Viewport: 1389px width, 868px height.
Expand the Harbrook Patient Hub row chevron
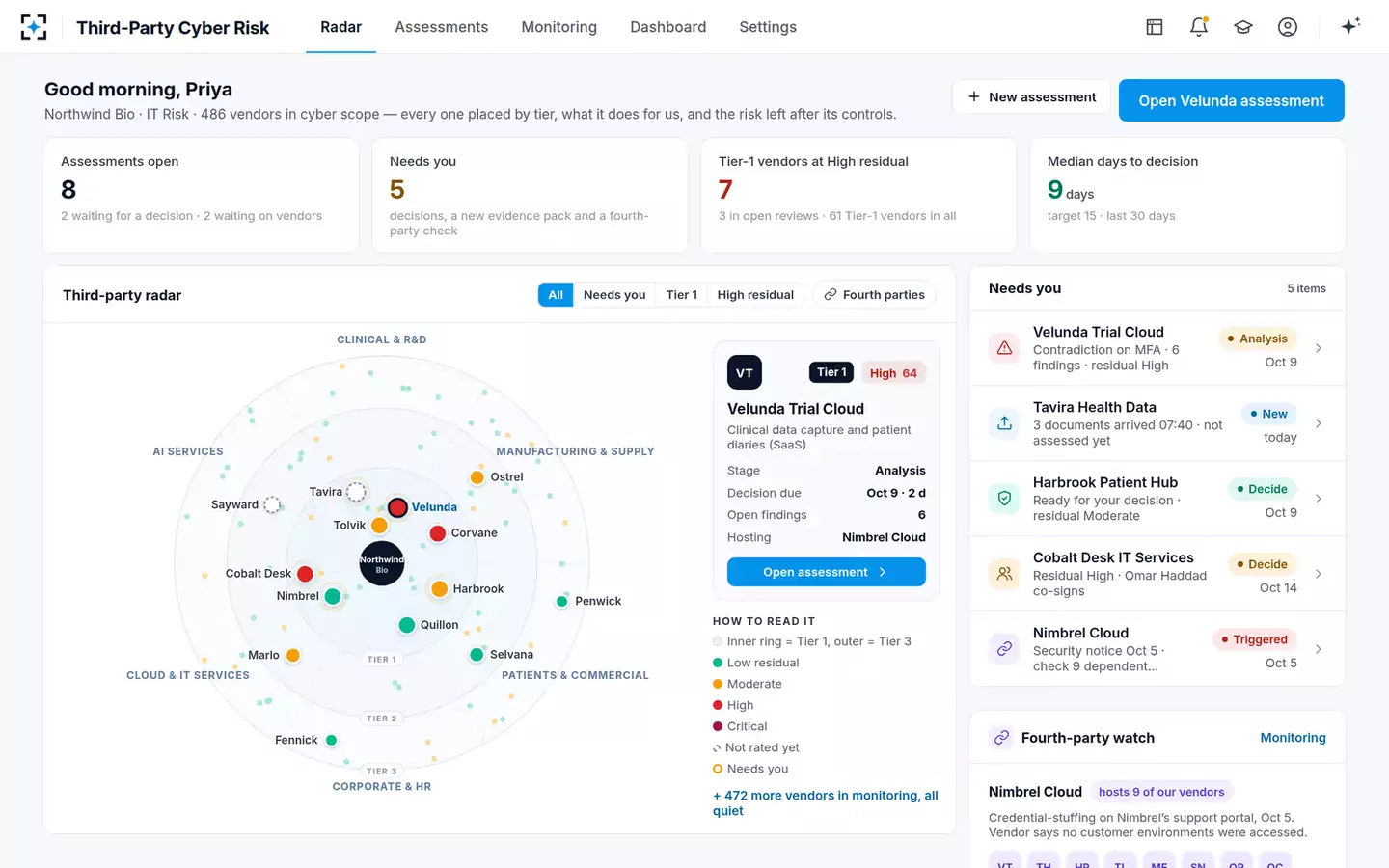click(1319, 499)
